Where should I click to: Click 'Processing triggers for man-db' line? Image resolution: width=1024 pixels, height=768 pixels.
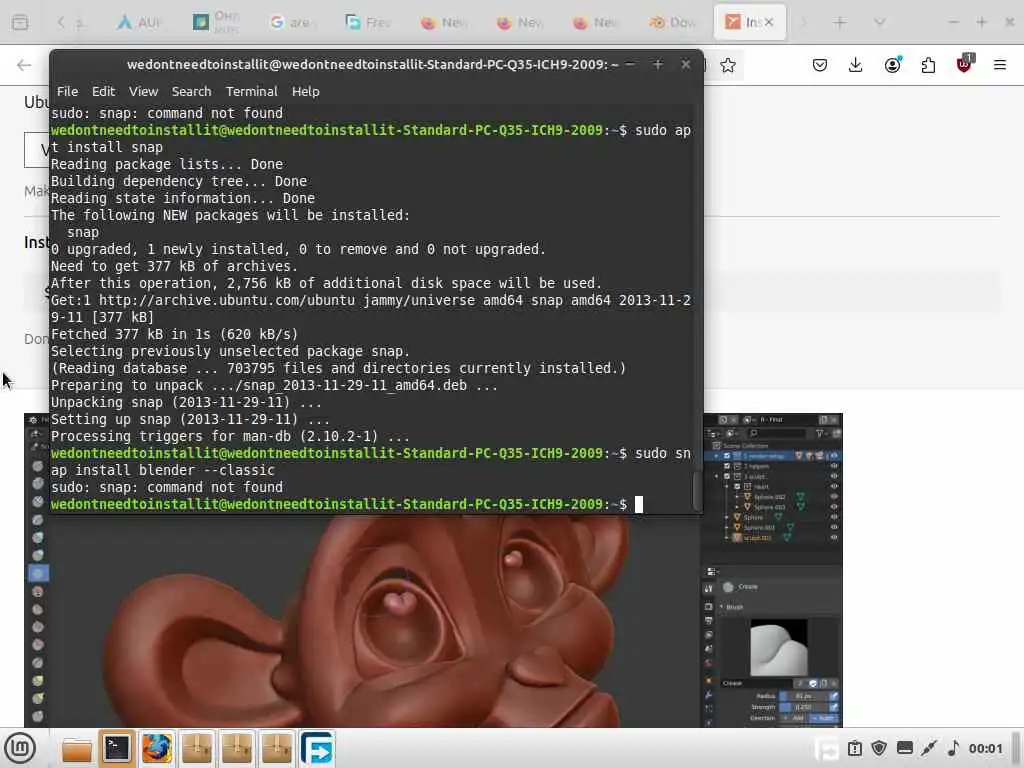(231, 436)
